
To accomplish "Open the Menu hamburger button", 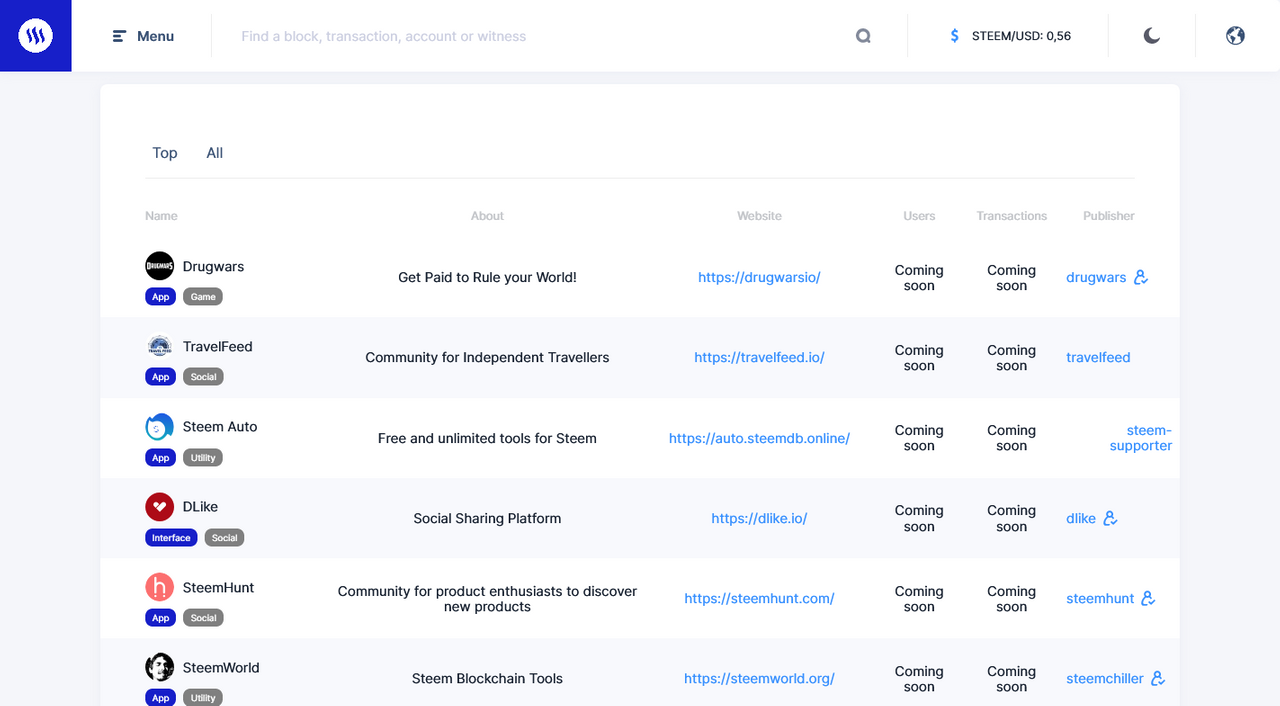I will (x=143, y=36).
